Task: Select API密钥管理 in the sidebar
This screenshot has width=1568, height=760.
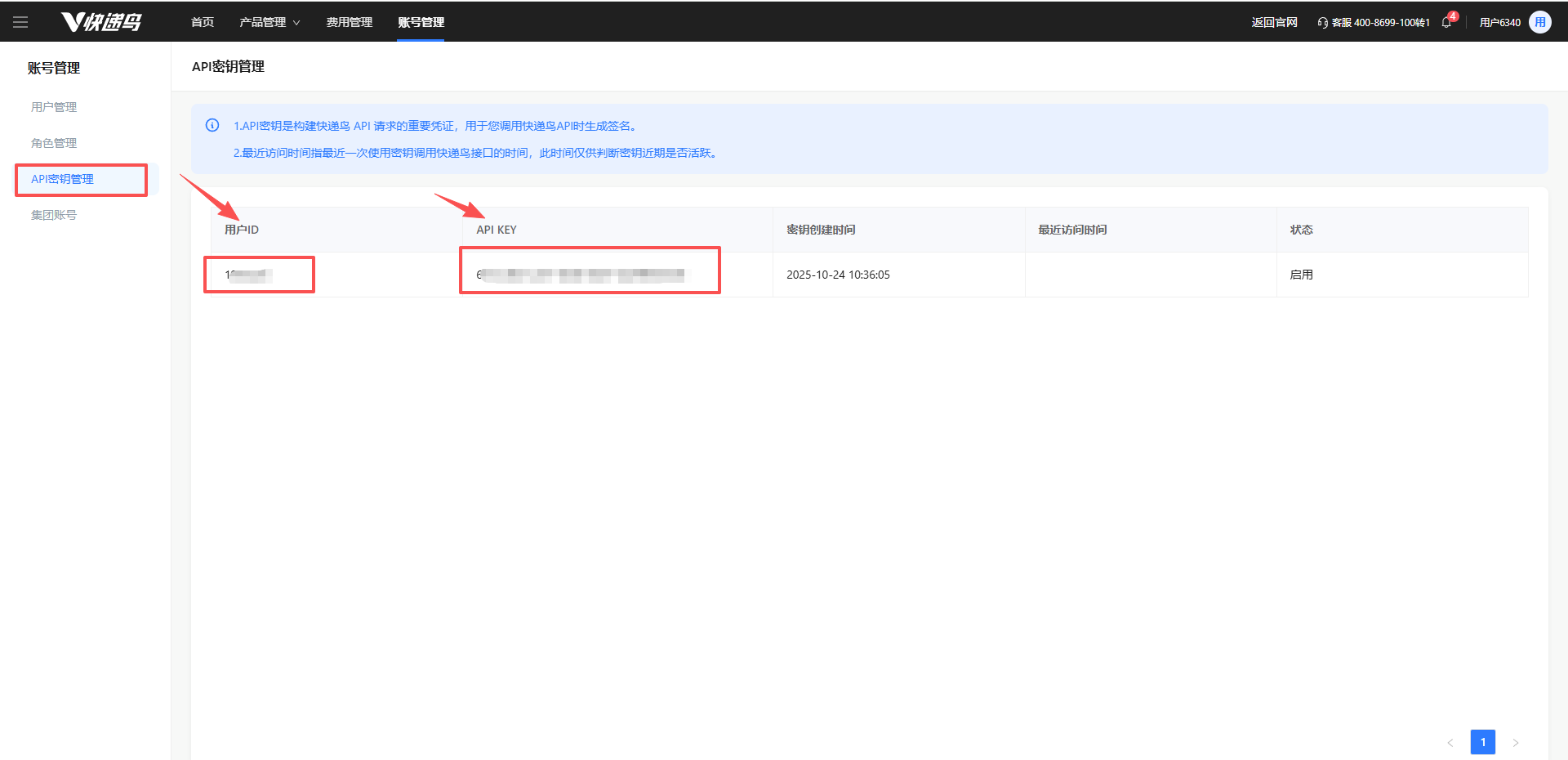Action: [x=63, y=179]
